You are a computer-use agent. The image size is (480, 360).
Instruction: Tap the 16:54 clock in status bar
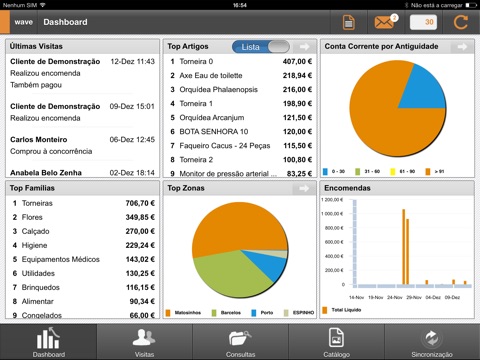point(240,5)
